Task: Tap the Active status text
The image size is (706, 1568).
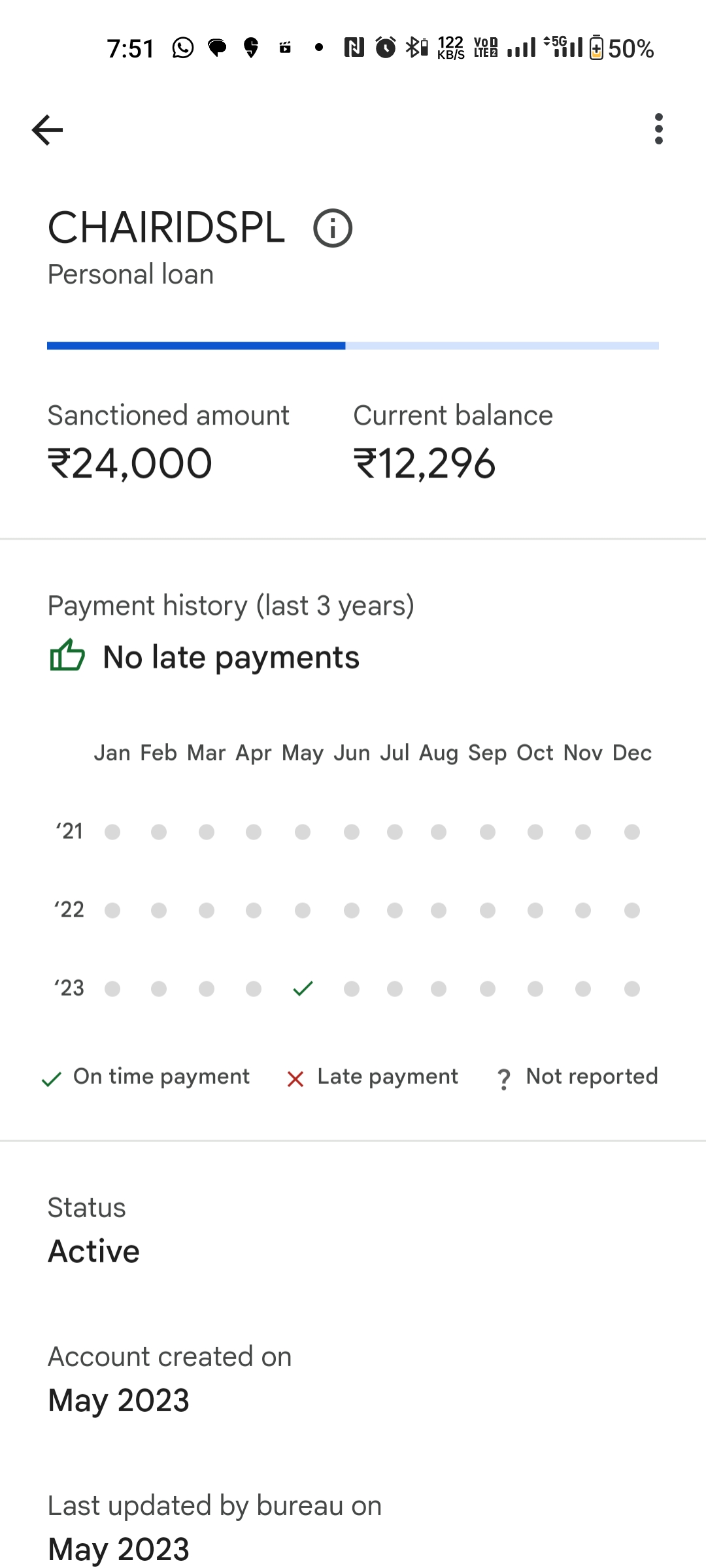Action: click(94, 1251)
